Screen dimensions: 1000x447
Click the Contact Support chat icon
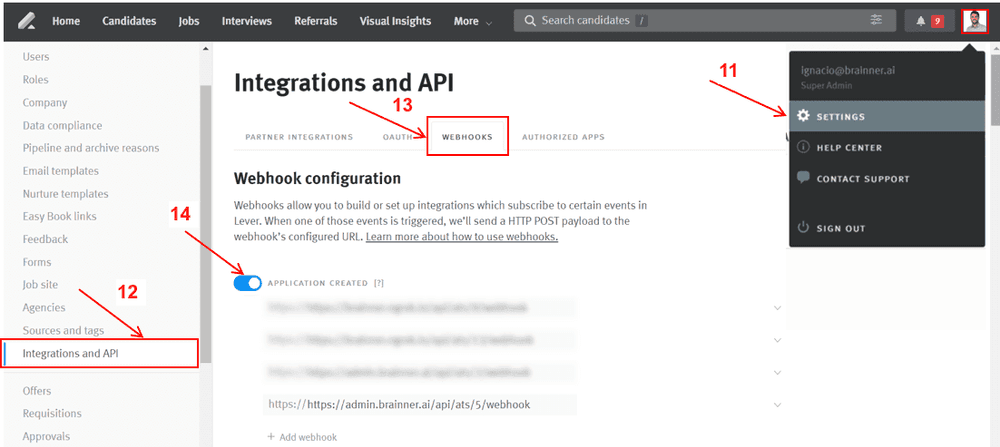tap(803, 178)
